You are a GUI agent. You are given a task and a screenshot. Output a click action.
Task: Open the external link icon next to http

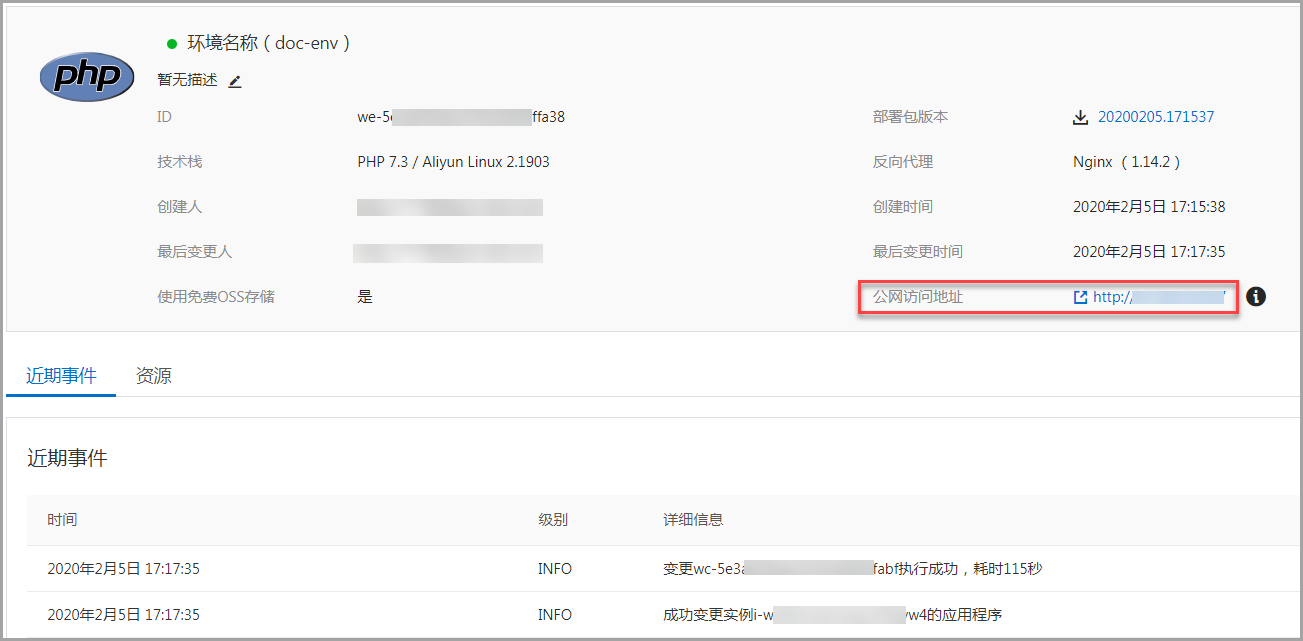[1080, 297]
